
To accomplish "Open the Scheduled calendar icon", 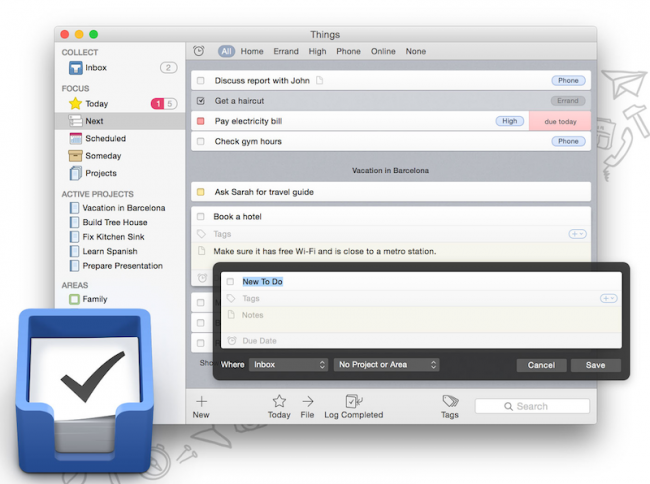I will tap(75, 138).
